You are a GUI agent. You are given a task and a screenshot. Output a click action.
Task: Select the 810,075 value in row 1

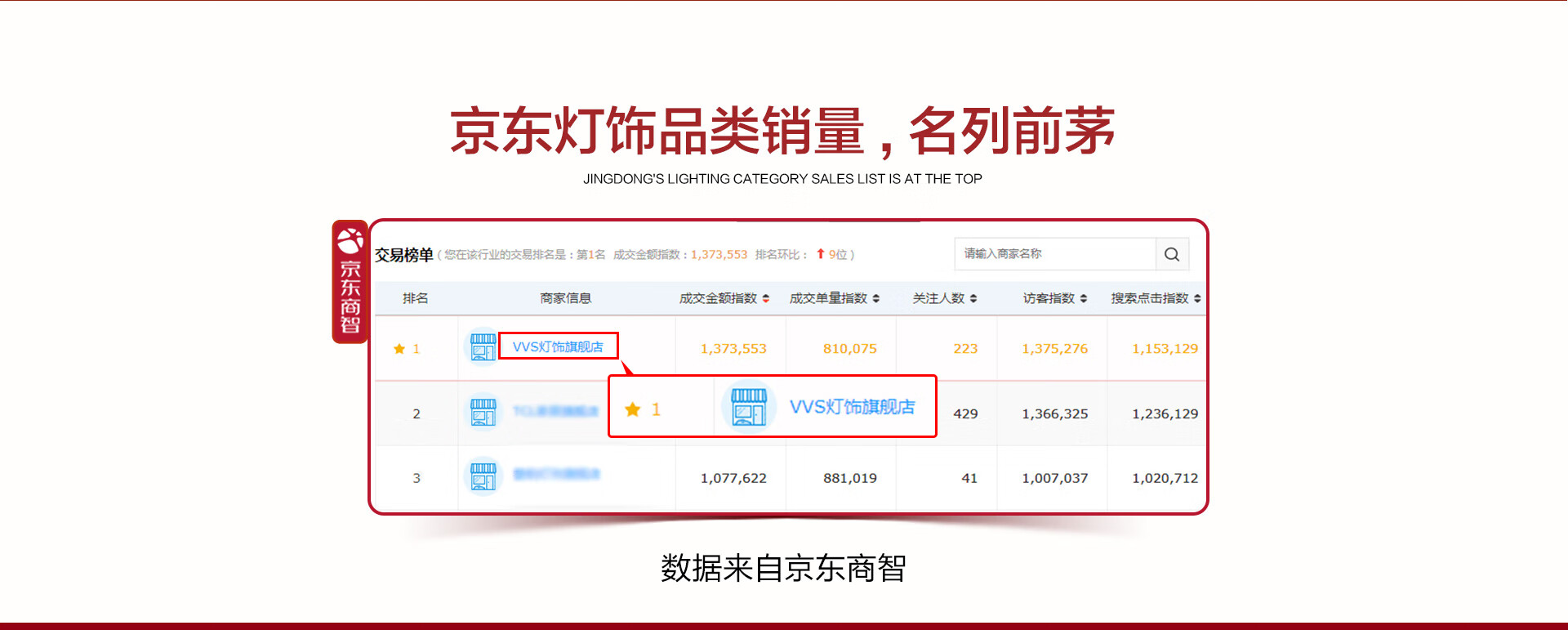click(x=850, y=349)
